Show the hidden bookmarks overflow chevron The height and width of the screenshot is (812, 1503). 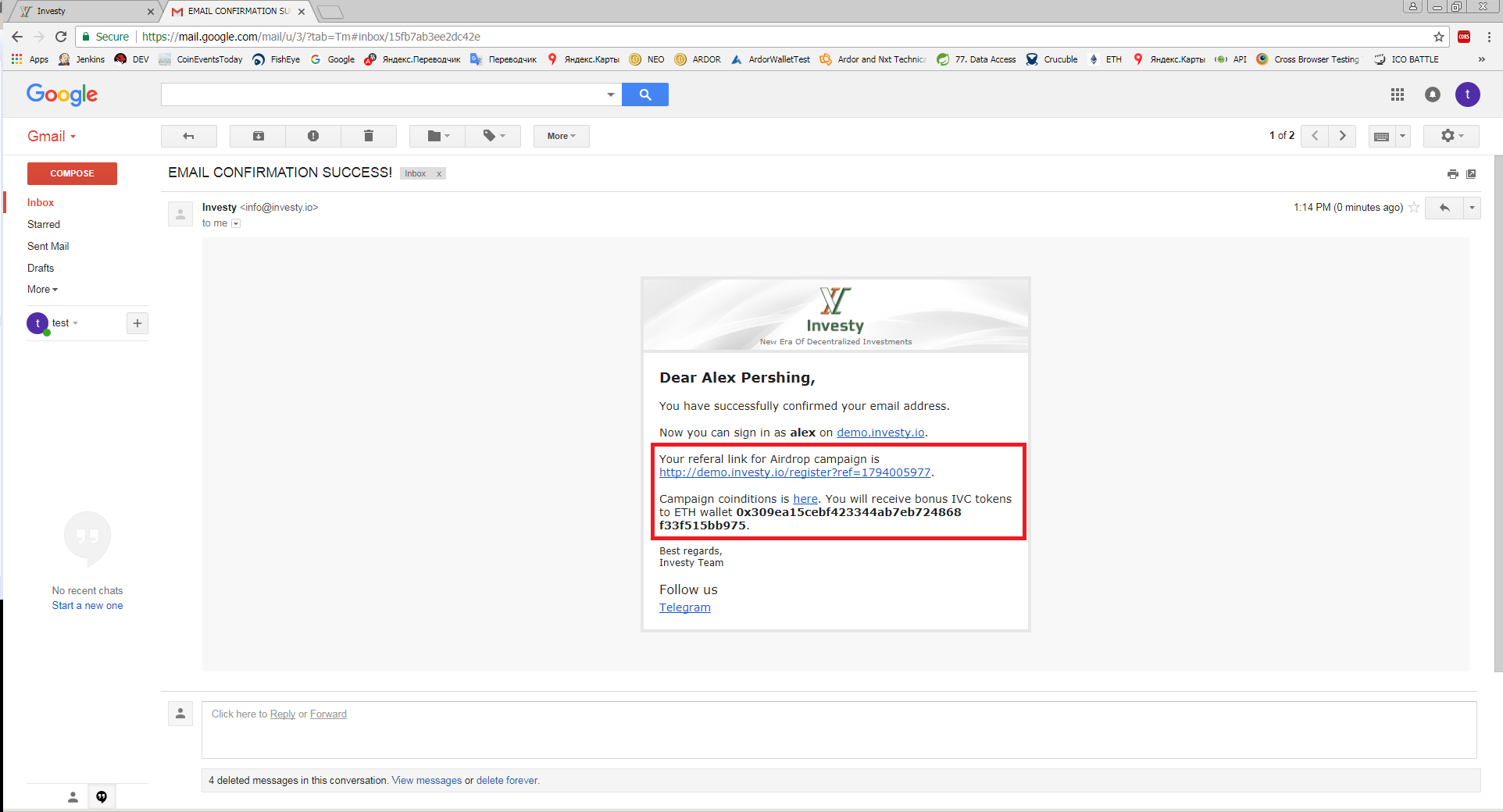(1482, 59)
